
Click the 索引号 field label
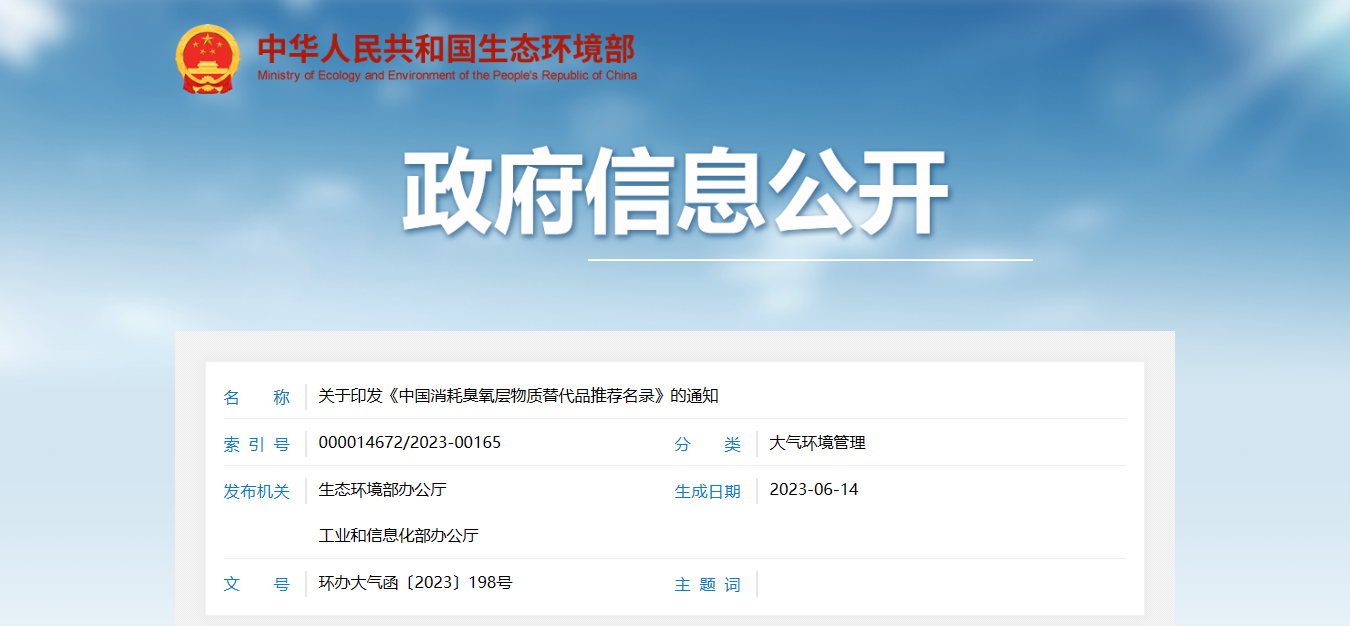pyautogui.click(x=256, y=444)
